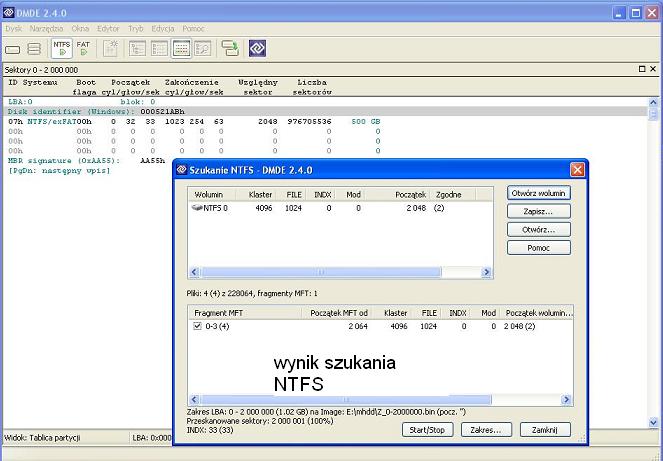Image resolution: width=663 pixels, height=461 pixels.
Task: Open the directory tree view icon
Action: (x=137, y=49)
